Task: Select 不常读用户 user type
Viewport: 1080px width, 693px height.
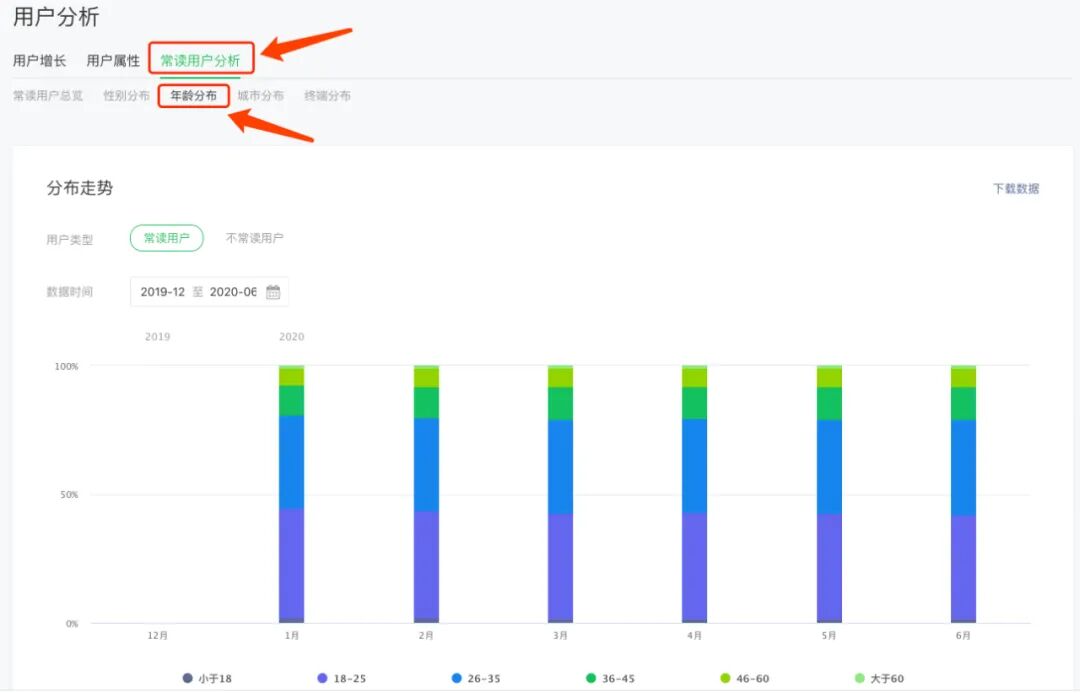Action: point(255,238)
